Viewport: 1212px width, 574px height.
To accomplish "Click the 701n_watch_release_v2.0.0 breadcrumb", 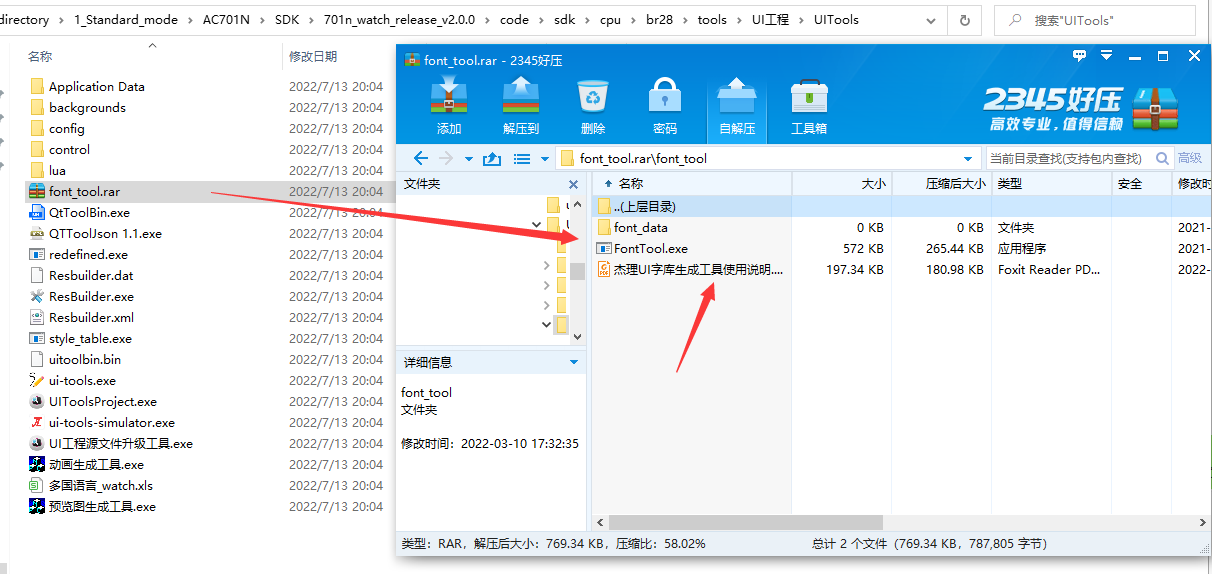I will [x=401, y=20].
